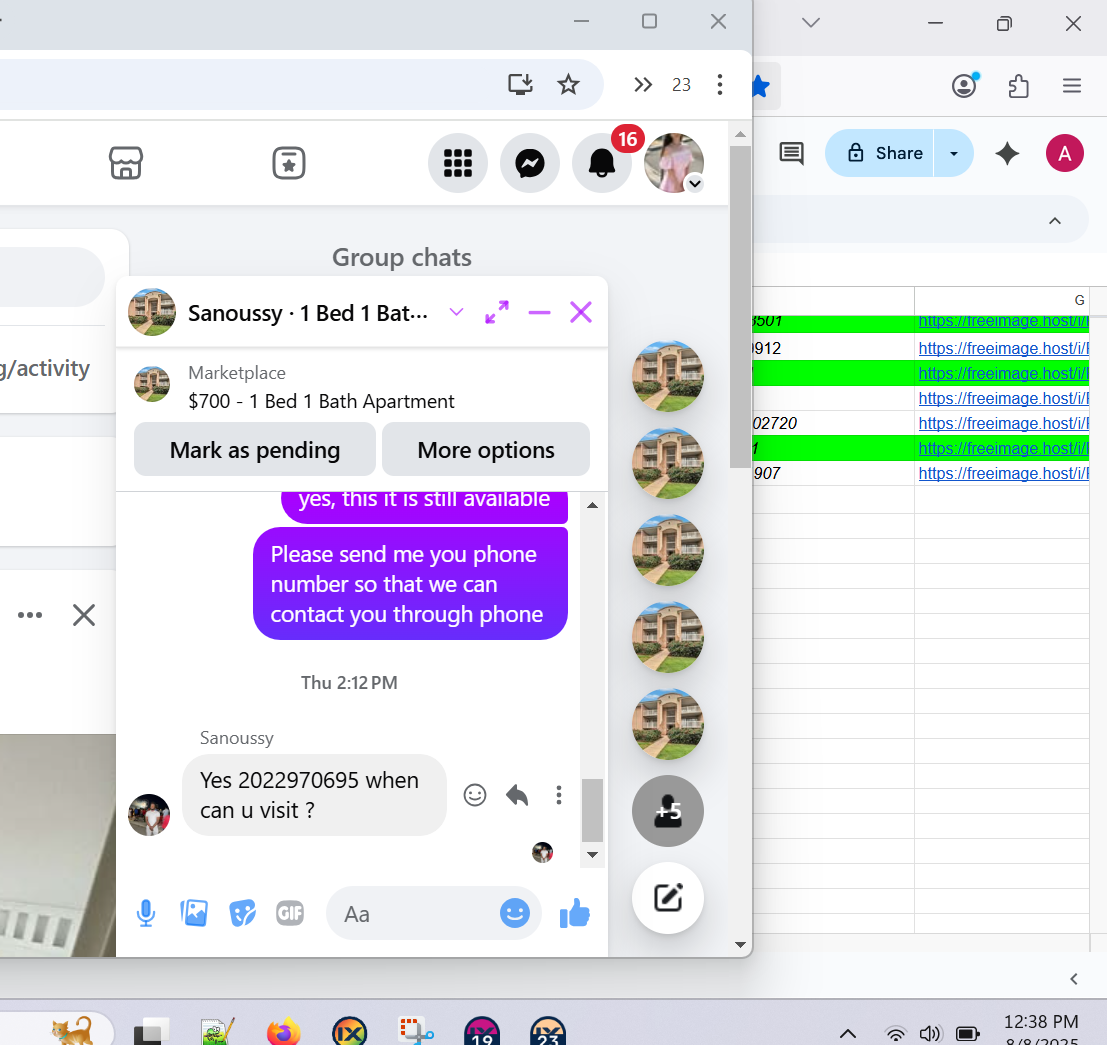This screenshot has width=1107, height=1045.
Task: Collapse Sheets header with up chevron
Action: (1055, 221)
